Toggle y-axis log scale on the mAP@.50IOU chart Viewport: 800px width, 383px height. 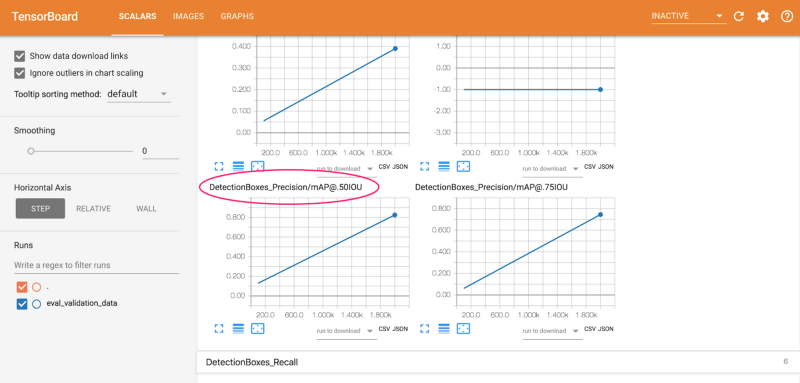pos(238,329)
